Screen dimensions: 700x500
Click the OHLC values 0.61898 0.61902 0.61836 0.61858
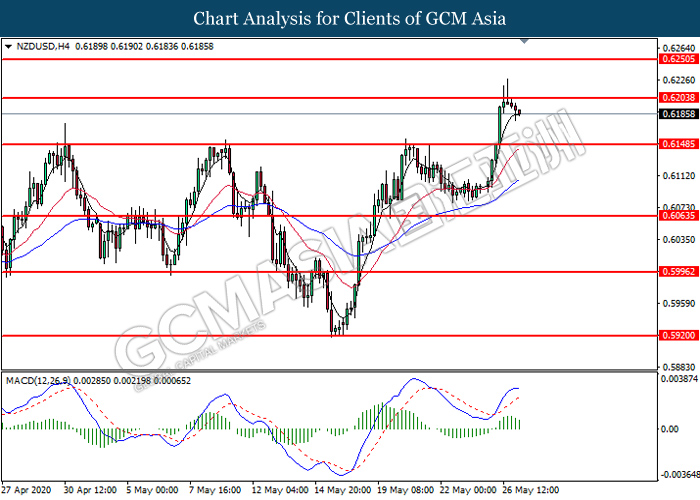coord(144,46)
